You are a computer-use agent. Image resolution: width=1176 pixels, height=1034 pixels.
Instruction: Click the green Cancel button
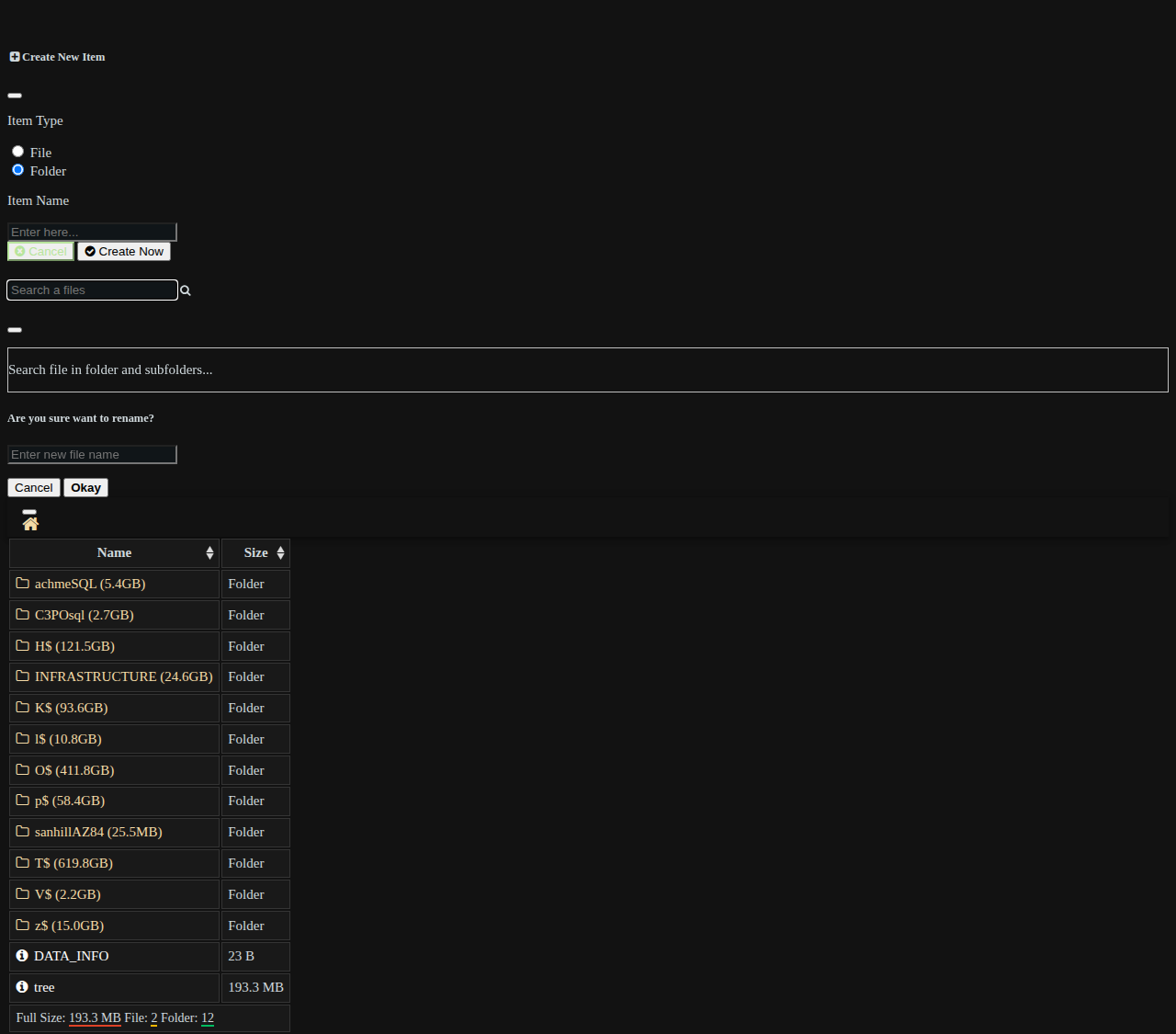[40, 252]
